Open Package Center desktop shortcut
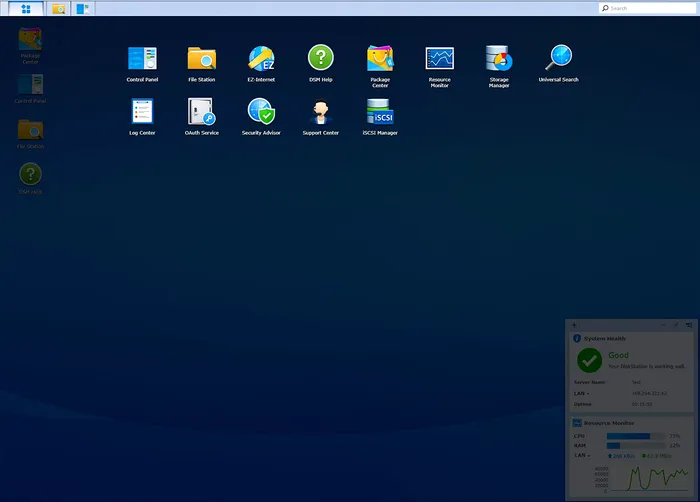 30,46
